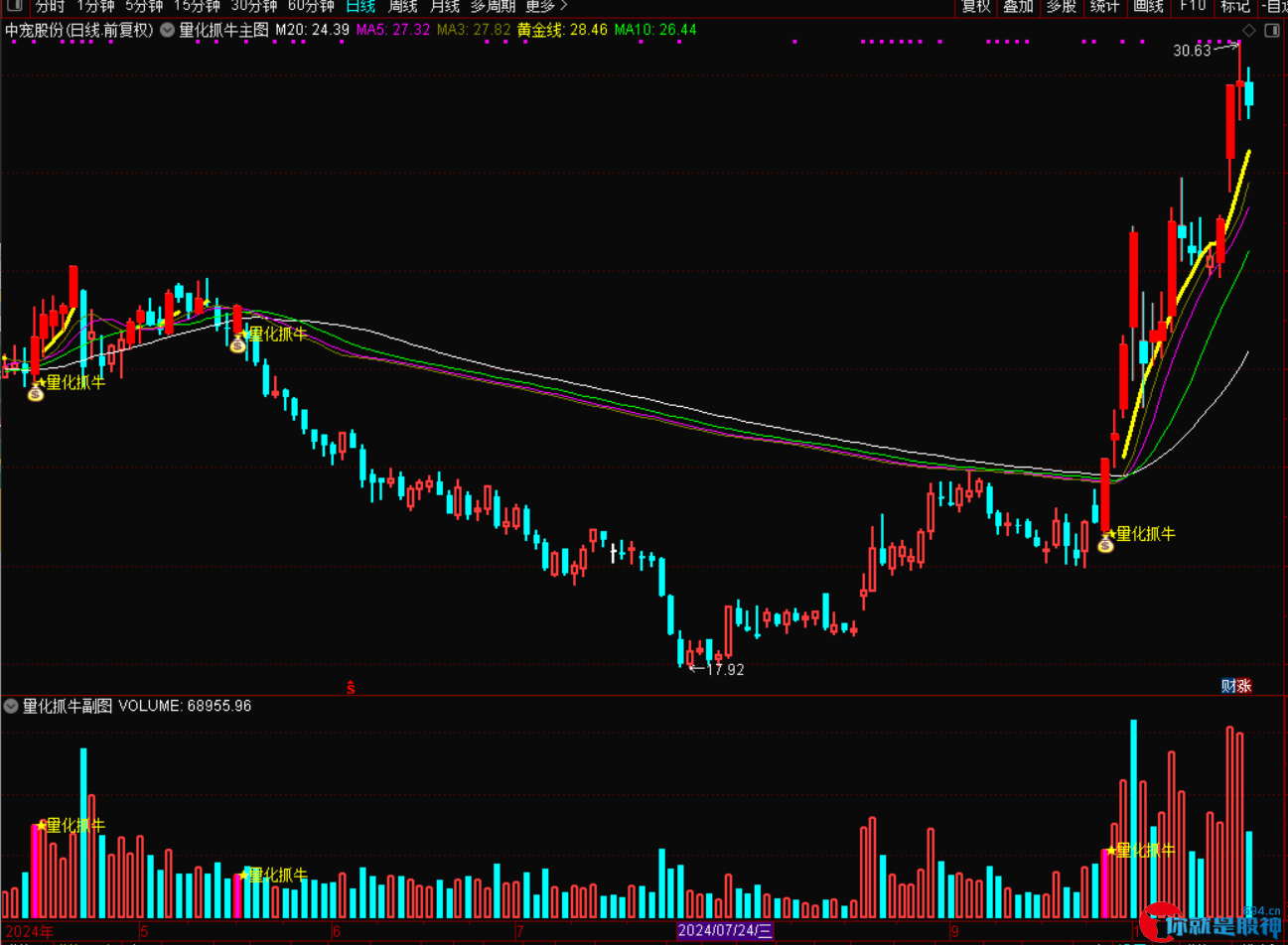Switch to the 周线 weekly chart

coord(402,6)
